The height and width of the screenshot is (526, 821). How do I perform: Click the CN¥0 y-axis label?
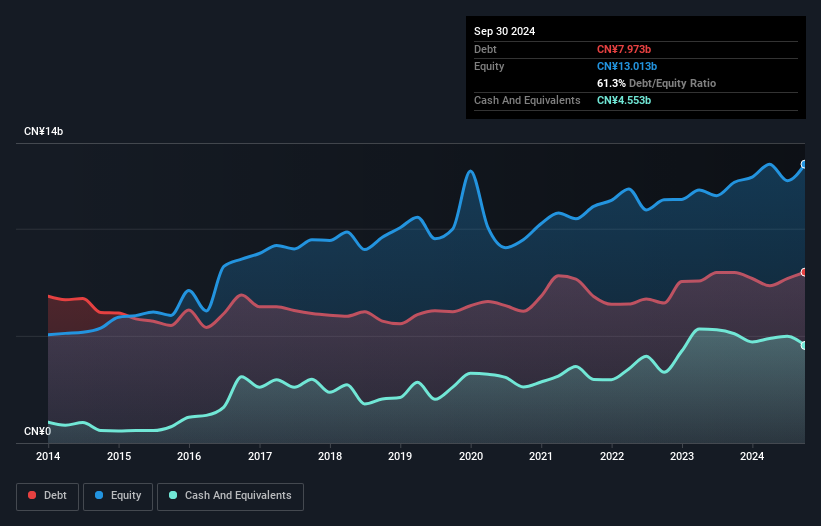pyautogui.click(x=37, y=431)
